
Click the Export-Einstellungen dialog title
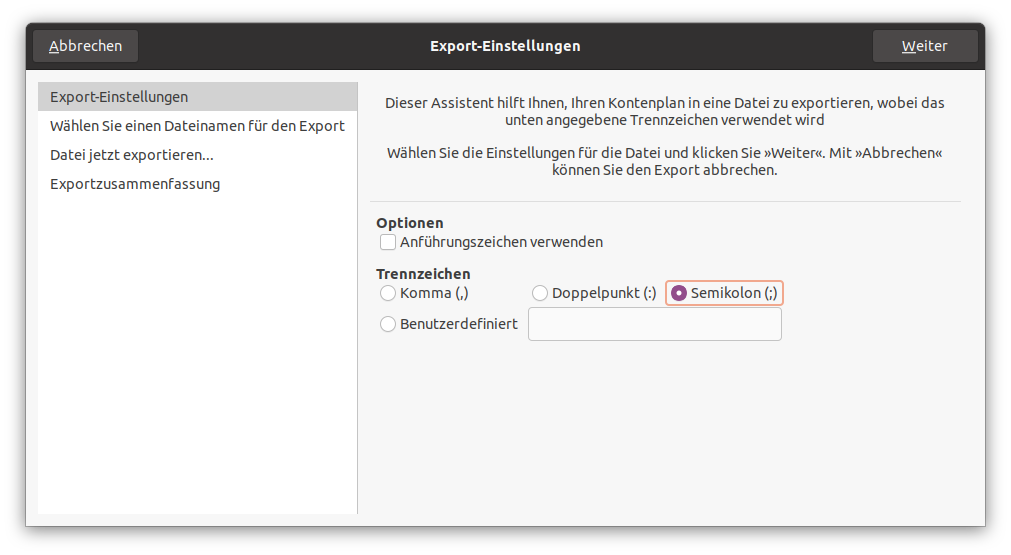[505, 46]
